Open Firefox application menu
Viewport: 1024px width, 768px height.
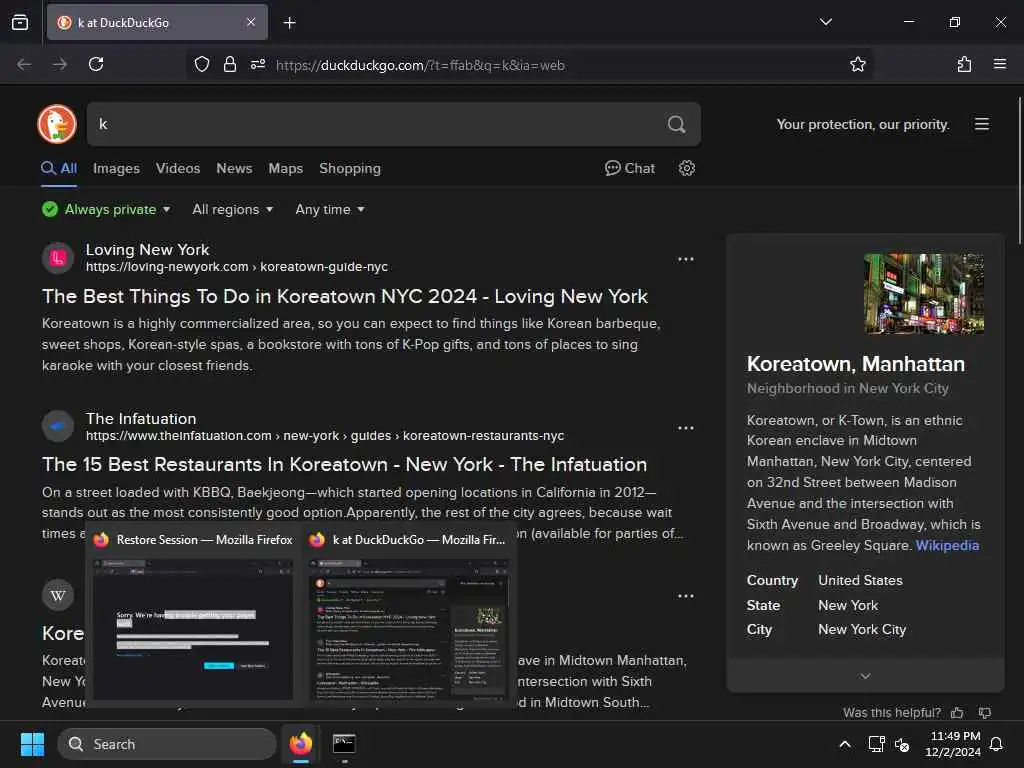pos(999,64)
